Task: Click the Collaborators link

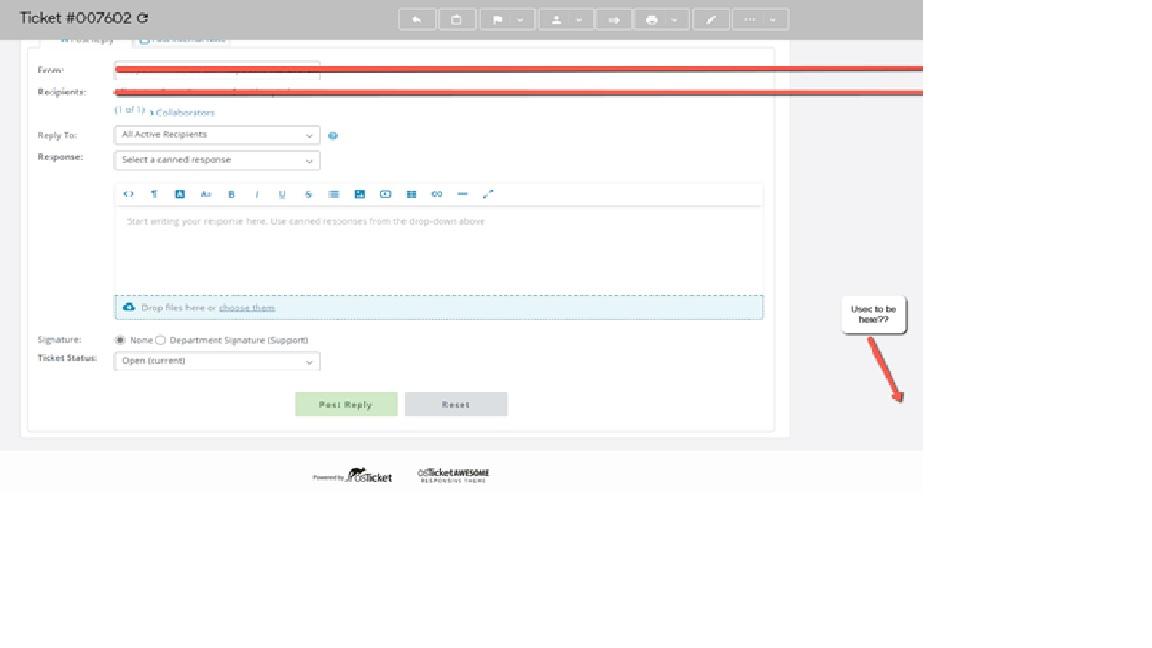Action: (185, 113)
